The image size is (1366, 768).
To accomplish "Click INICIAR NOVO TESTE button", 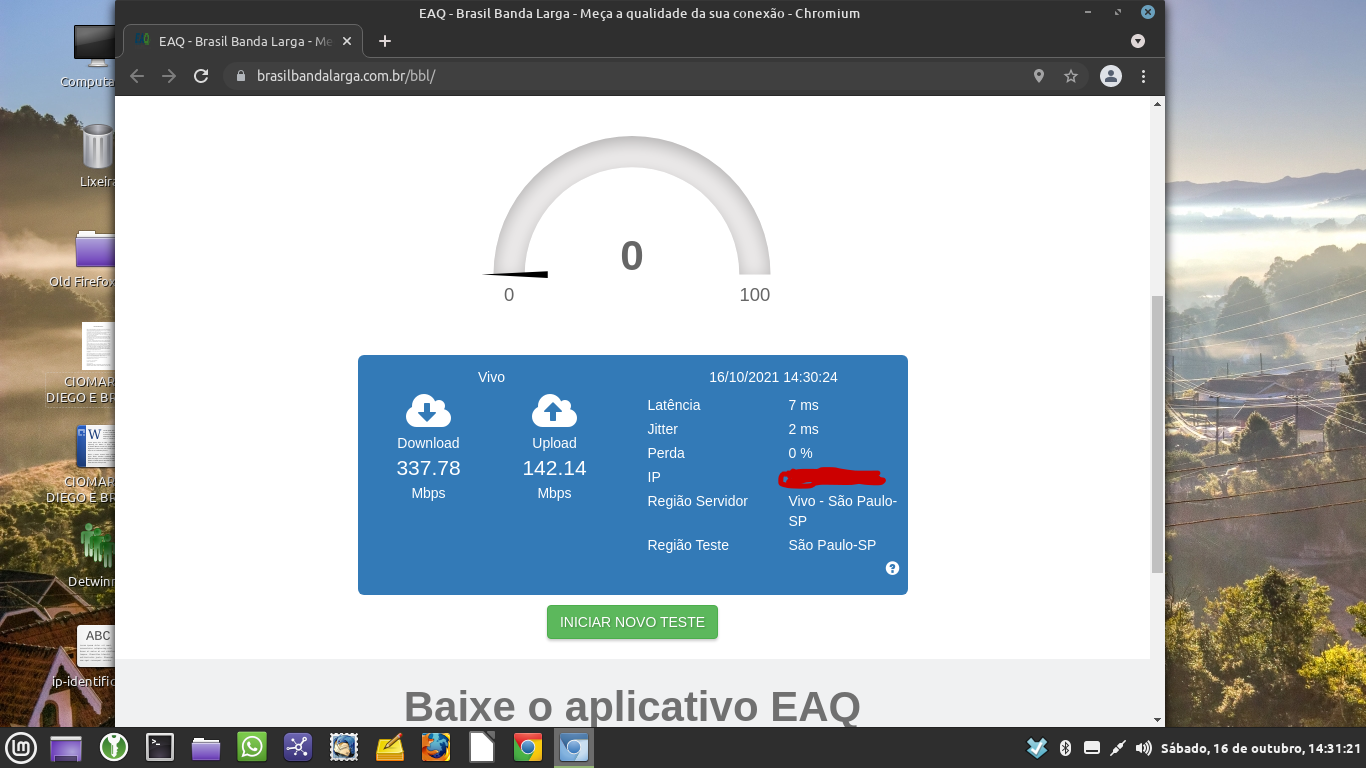I will [x=632, y=622].
